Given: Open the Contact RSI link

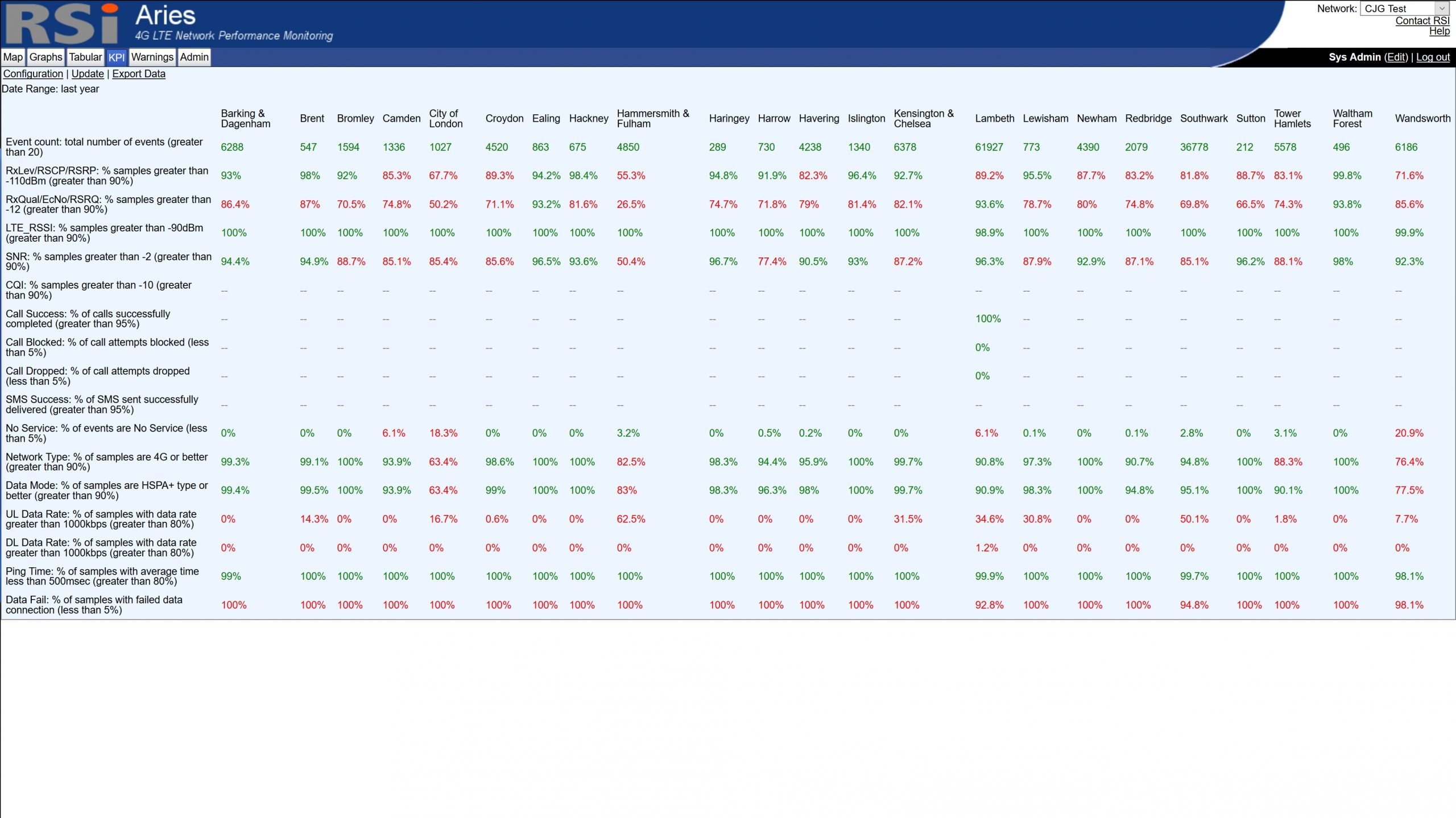Looking at the screenshot, I should [x=1422, y=21].
